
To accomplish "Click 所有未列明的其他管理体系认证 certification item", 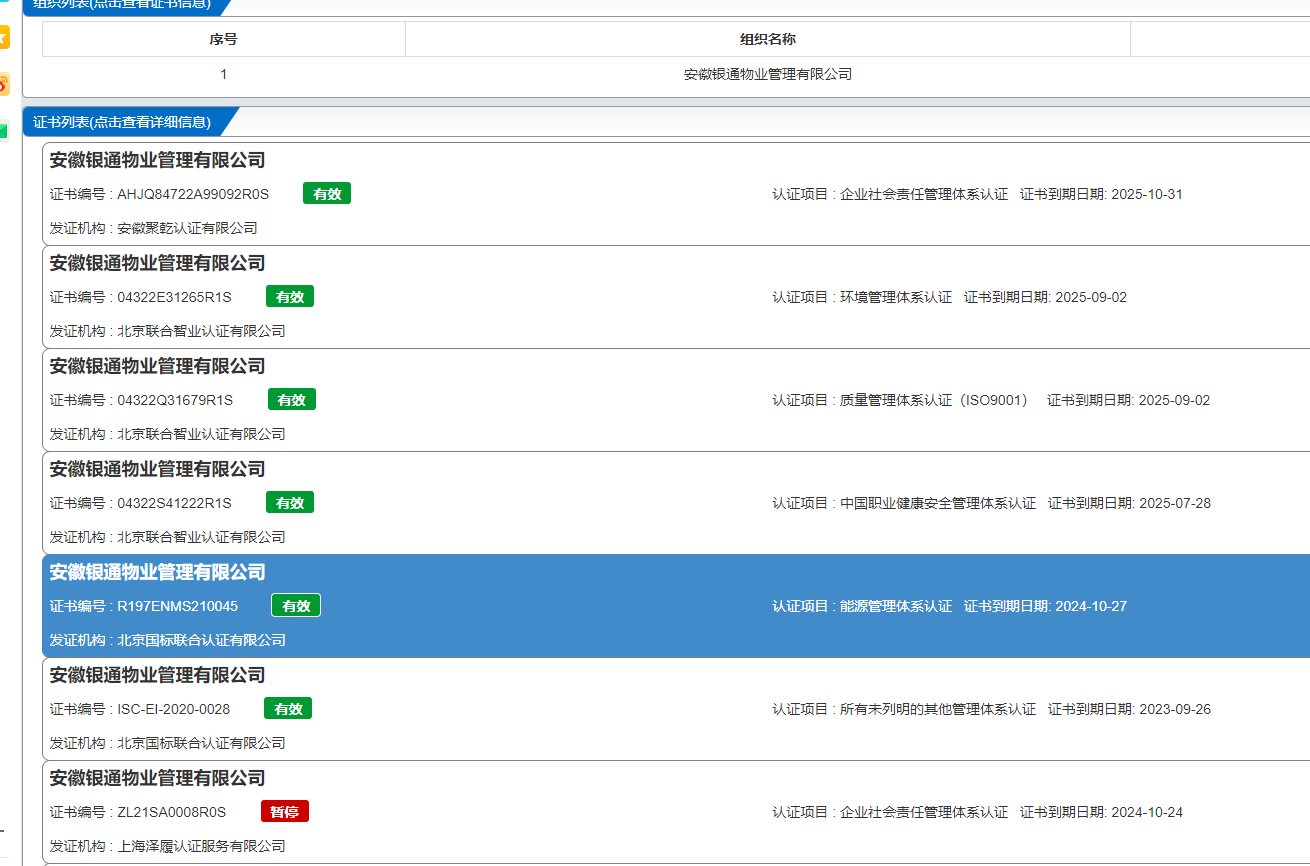I will 938,709.
